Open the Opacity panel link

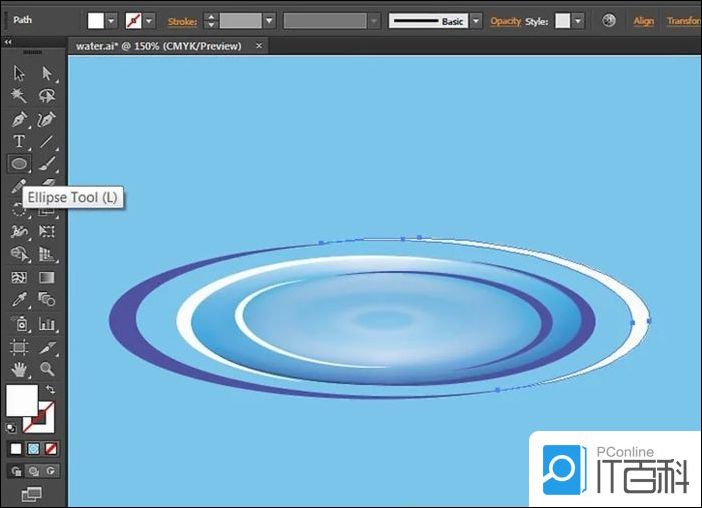(506, 20)
